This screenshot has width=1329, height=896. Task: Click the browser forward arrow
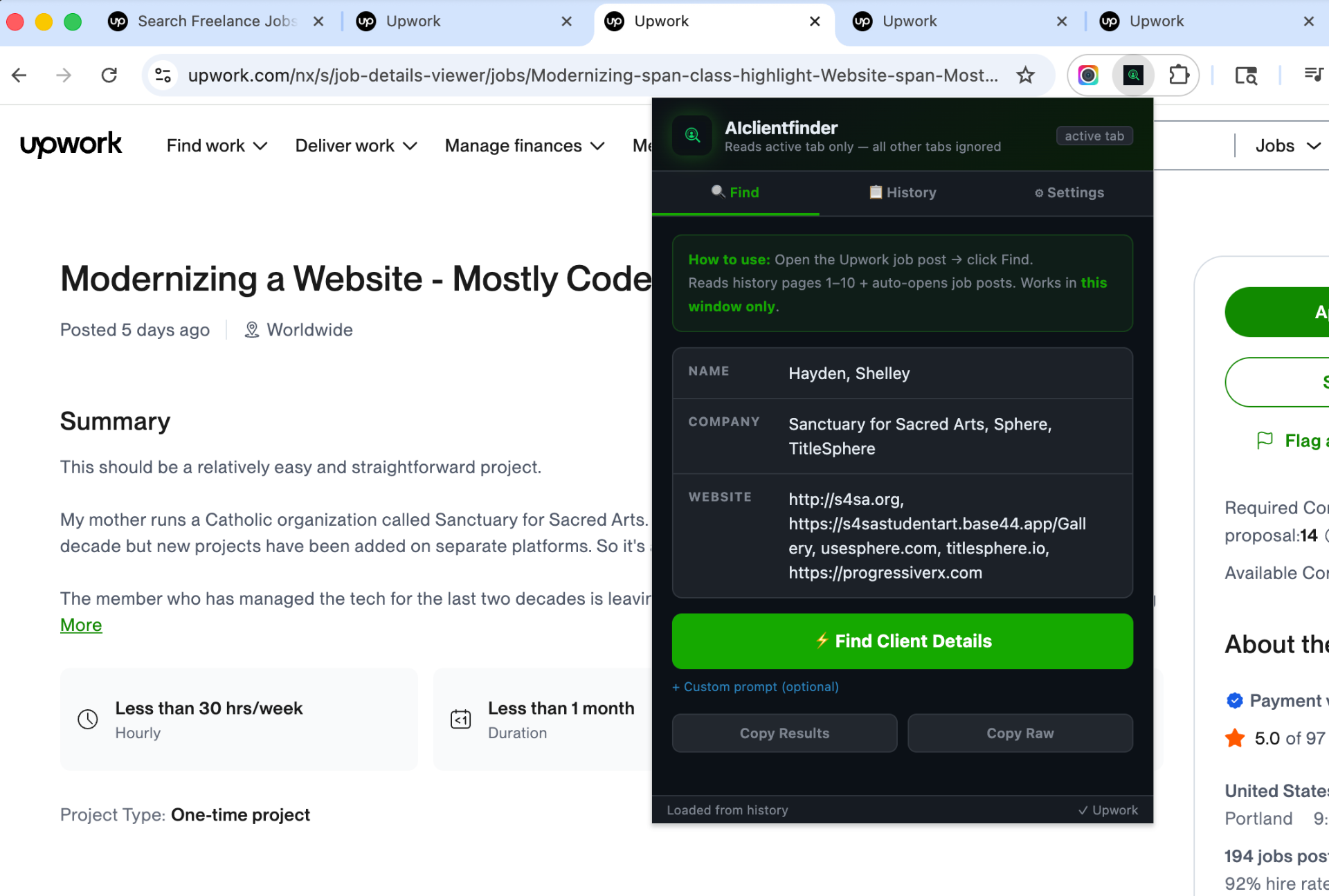click(64, 75)
